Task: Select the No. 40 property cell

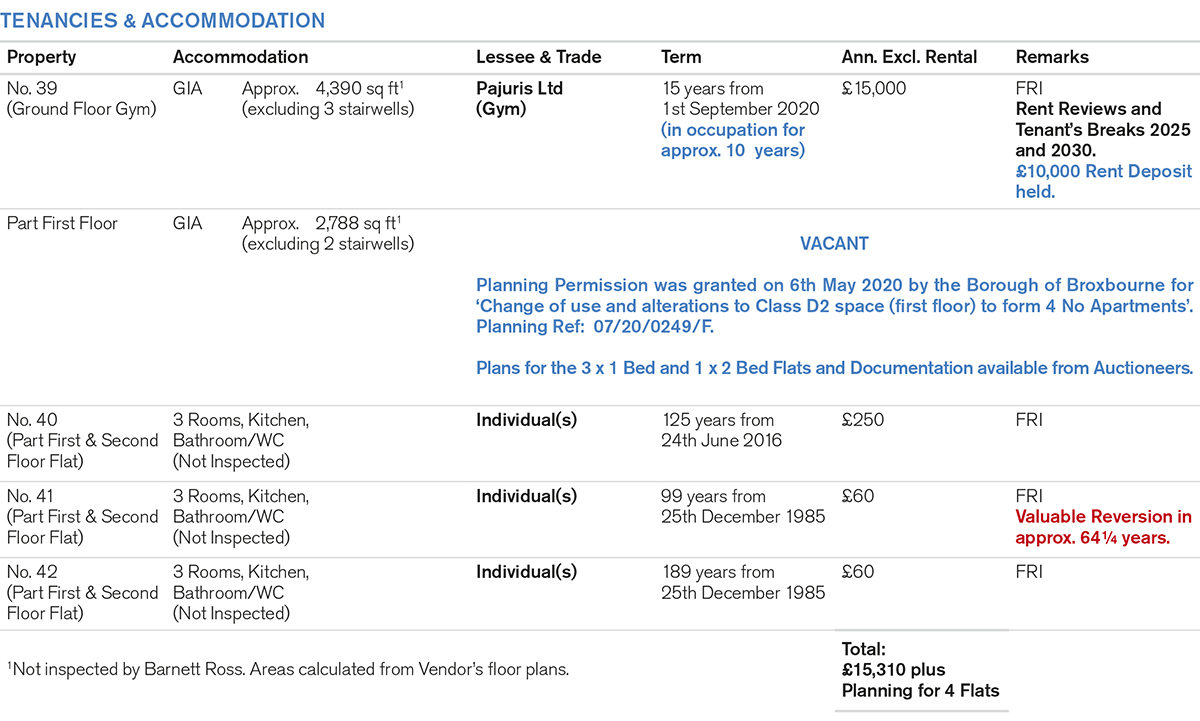Action: click(x=82, y=440)
